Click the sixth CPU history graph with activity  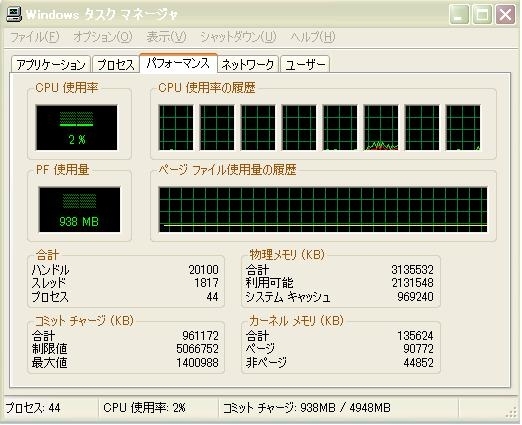[381, 128]
